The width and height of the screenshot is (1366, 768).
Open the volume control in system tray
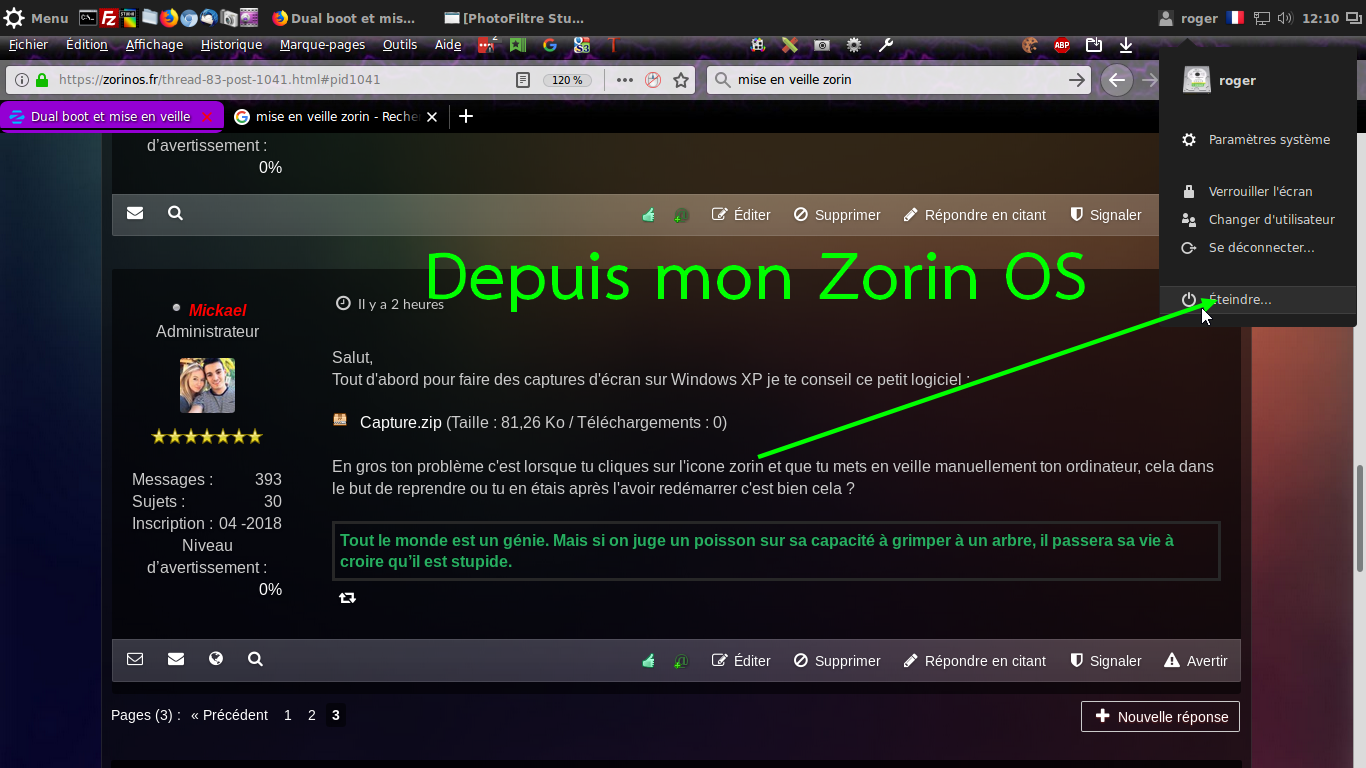point(1285,18)
